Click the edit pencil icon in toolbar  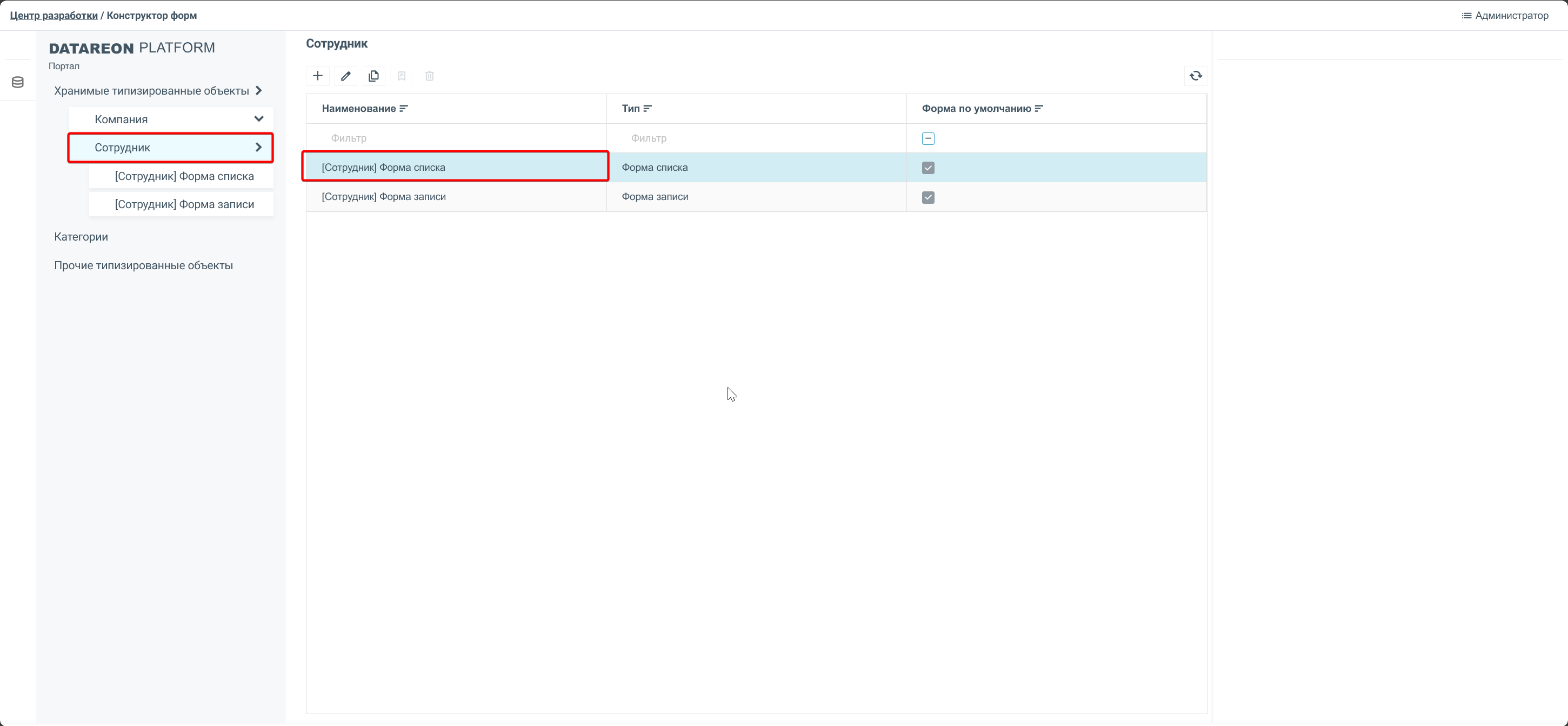tap(346, 76)
